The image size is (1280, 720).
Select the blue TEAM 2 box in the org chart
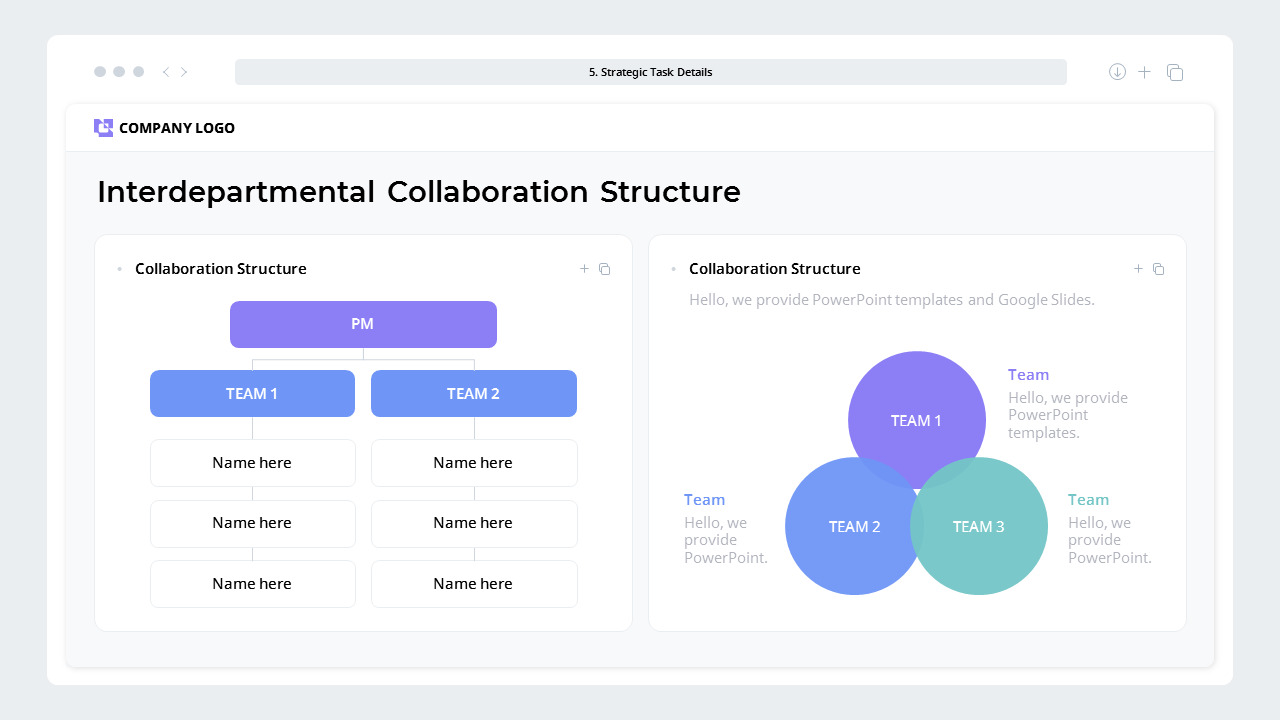click(474, 393)
